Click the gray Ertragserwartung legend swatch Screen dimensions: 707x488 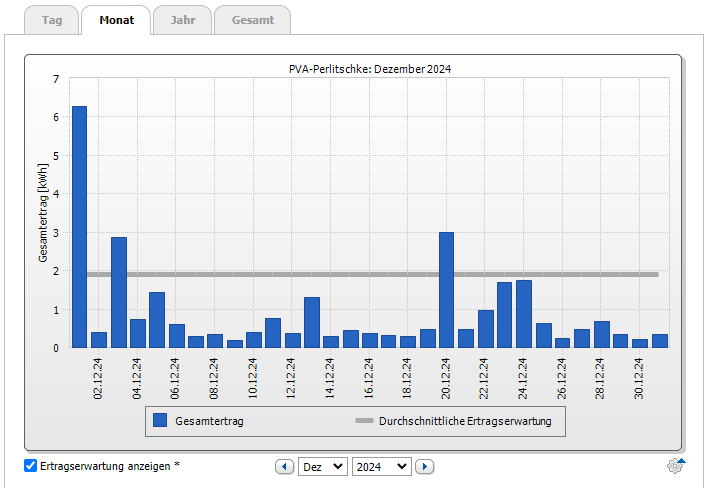(364, 420)
